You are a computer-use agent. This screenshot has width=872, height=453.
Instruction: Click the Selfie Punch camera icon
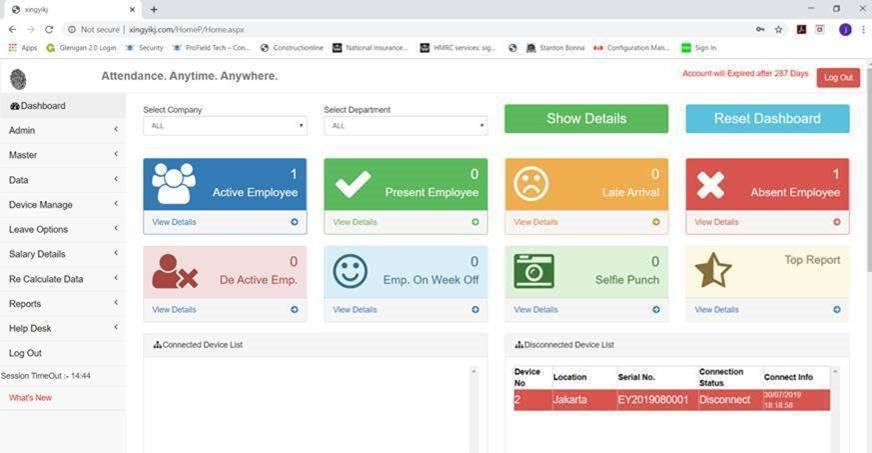[x=533, y=271]
